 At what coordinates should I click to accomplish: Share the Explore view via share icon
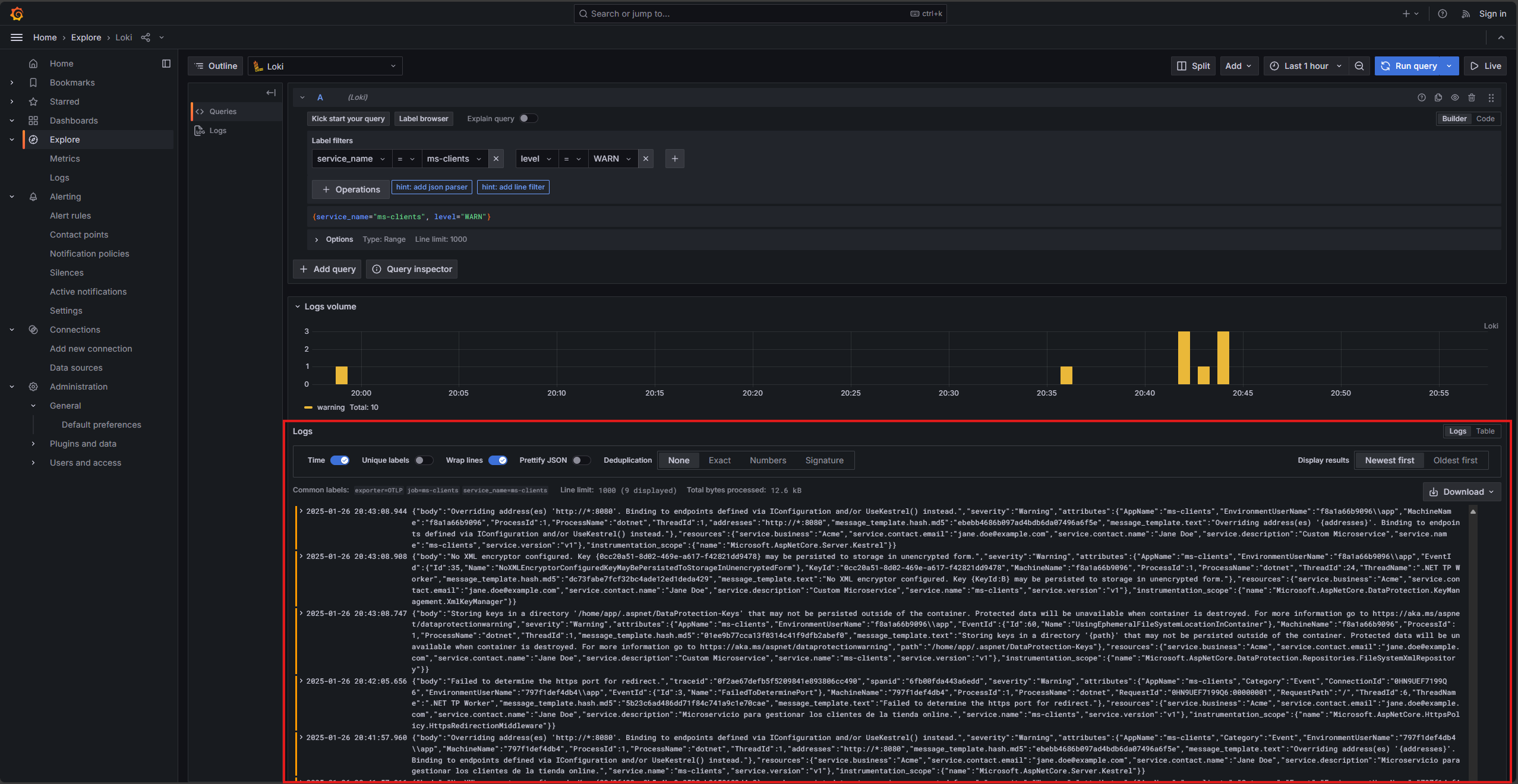tap(146, 37)
